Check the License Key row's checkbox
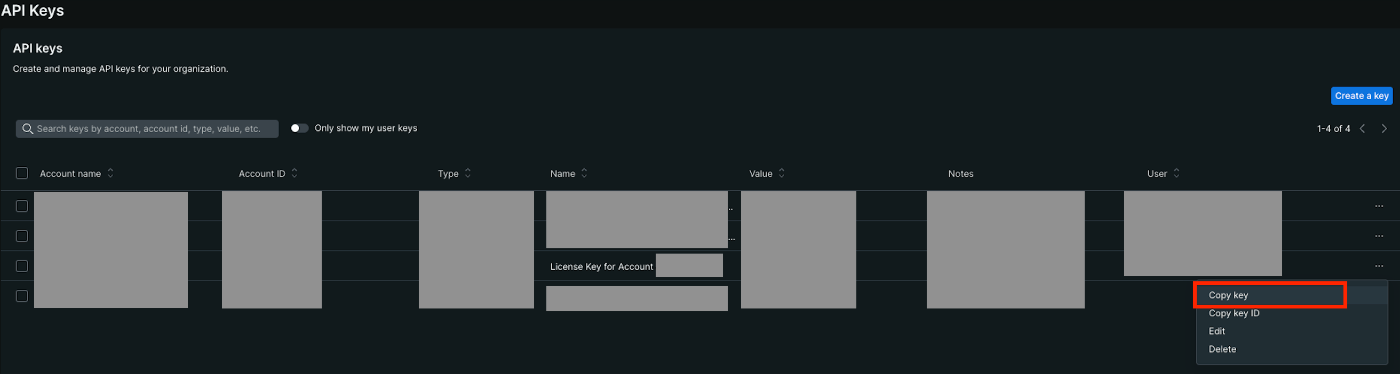 pyautogui.click(x=22, y=266)
